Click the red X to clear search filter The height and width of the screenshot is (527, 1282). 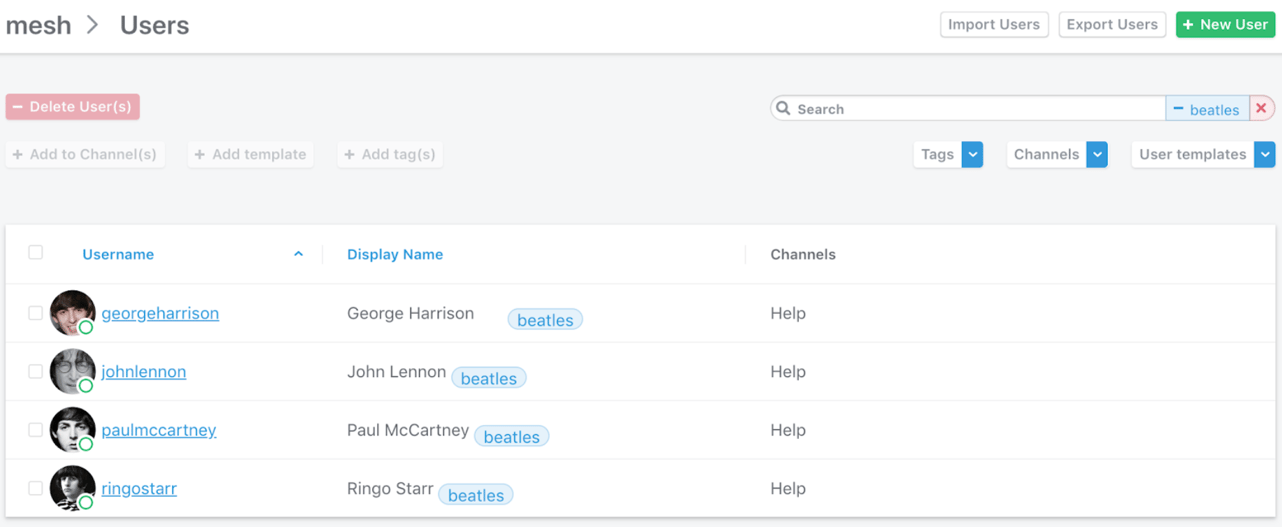(x=1261, y=109)
